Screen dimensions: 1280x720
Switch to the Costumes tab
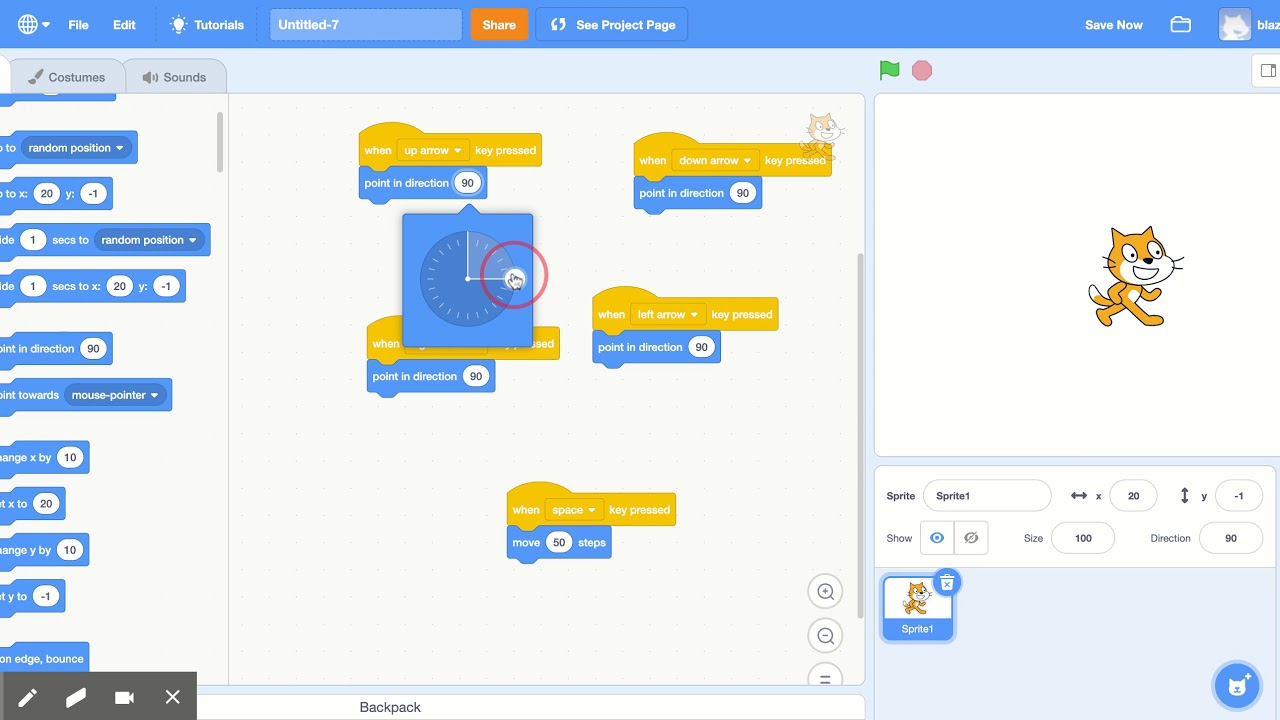pos(66,77)
